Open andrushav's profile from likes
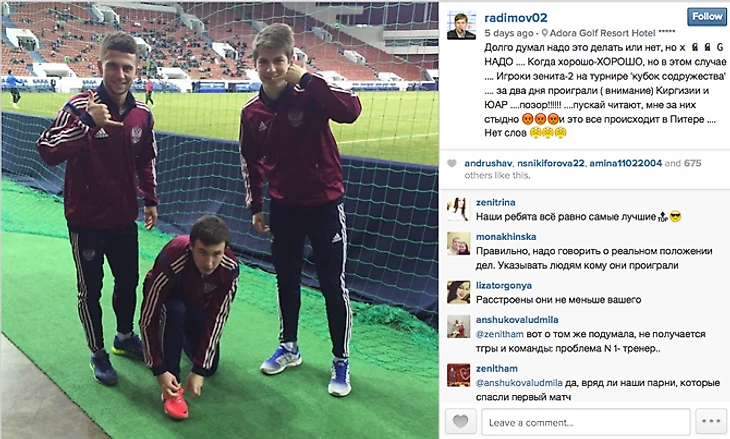Viewport: 730px width, 439px height. 488,163
